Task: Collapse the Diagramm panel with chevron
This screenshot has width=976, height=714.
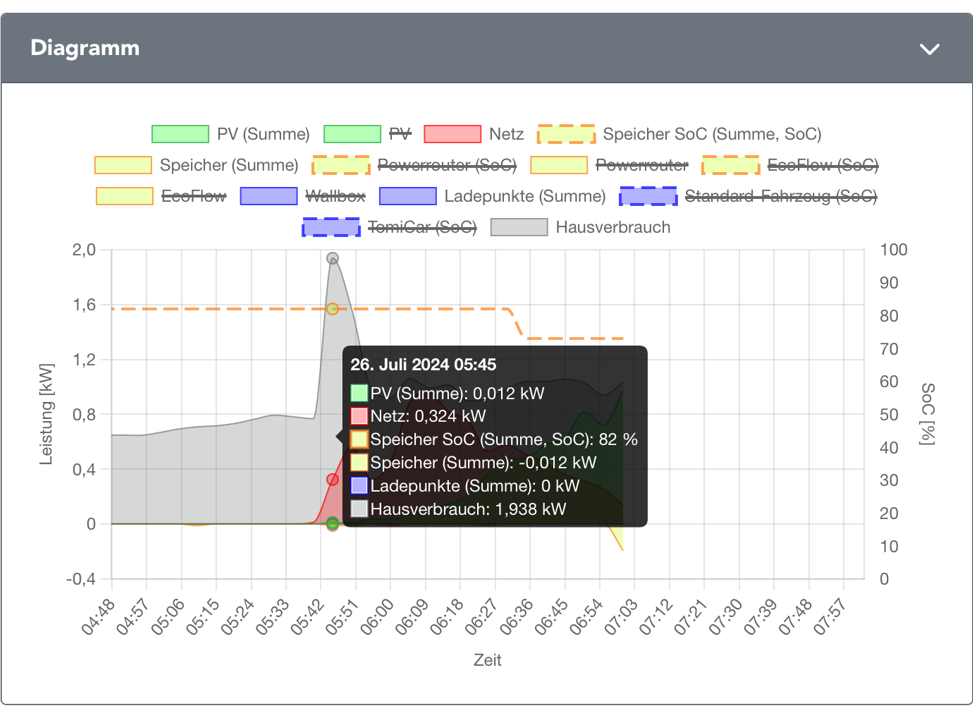Action: coord(929,49)
